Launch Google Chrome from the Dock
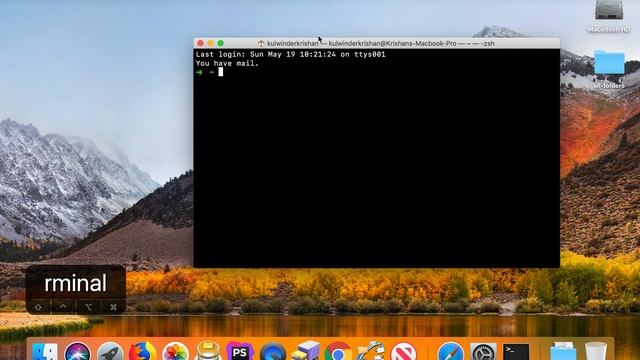Screen dimensions: 640x360 [338, 352]
